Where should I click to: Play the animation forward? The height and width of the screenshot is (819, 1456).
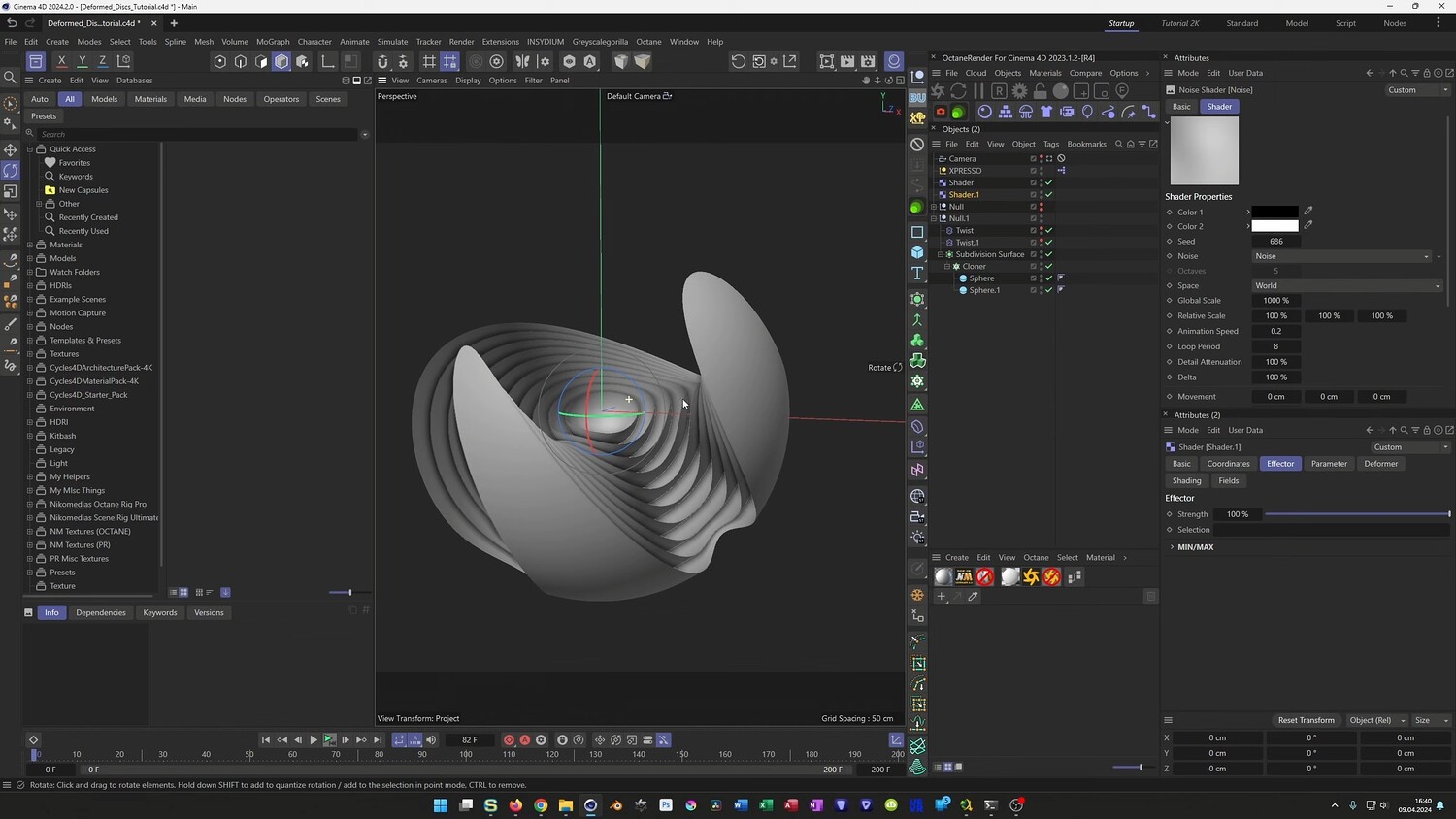tap(314, 740)
